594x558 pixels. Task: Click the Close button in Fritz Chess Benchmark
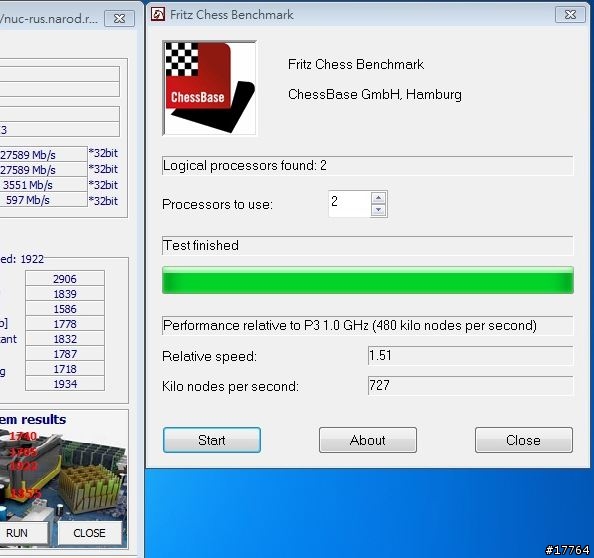pos(524,440)
